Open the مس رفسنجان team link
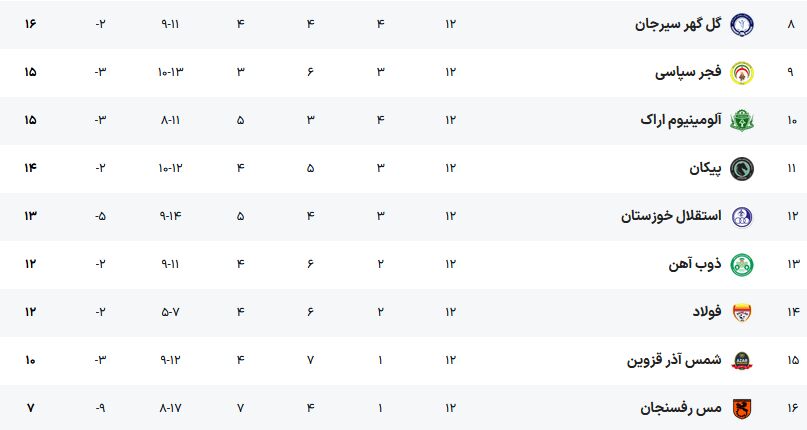 point(682,408)
